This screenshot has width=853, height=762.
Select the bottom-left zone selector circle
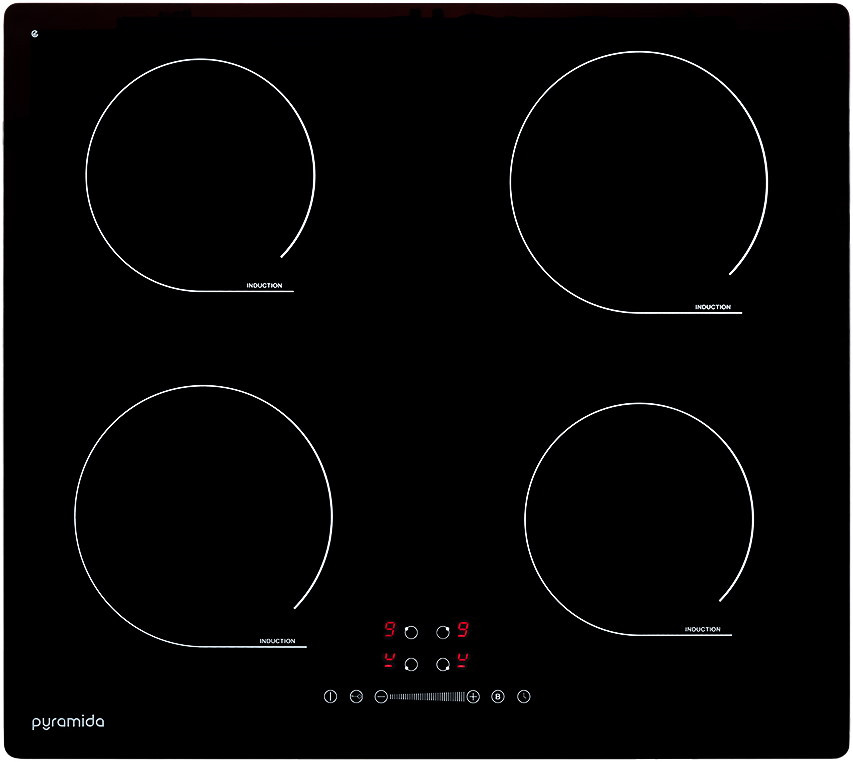tap(410, 664)
